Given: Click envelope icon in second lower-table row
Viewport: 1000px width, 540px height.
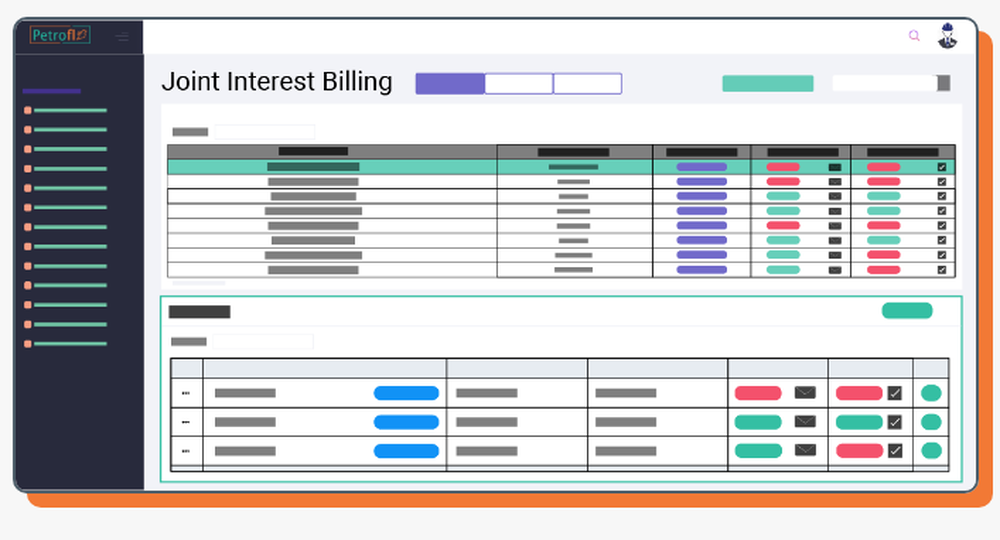Looking at the screenshot, I should tap(805, 422).
